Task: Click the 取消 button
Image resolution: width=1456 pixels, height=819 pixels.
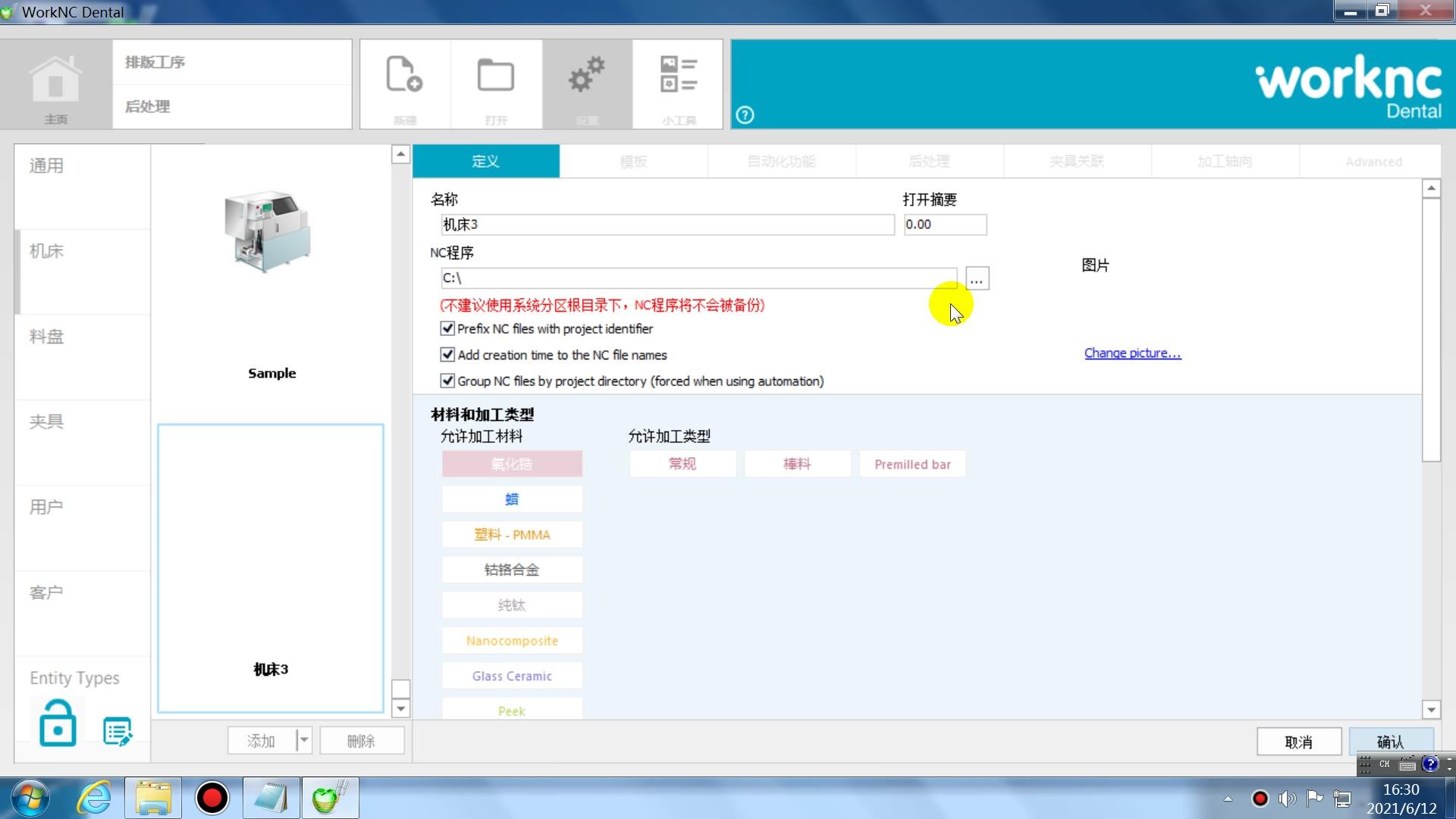Action: [1298, 741]
